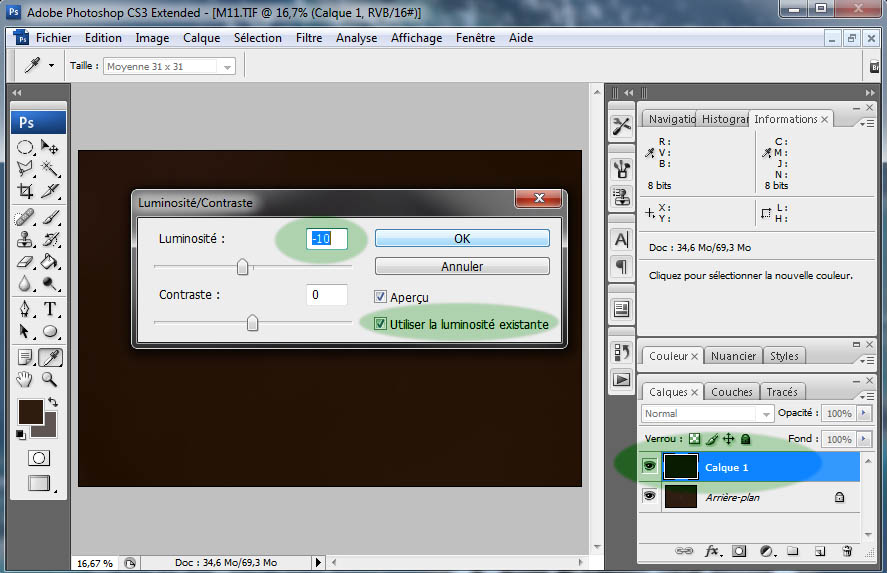Select the History Brush tool
887x573 pixels.
(50, 239)
